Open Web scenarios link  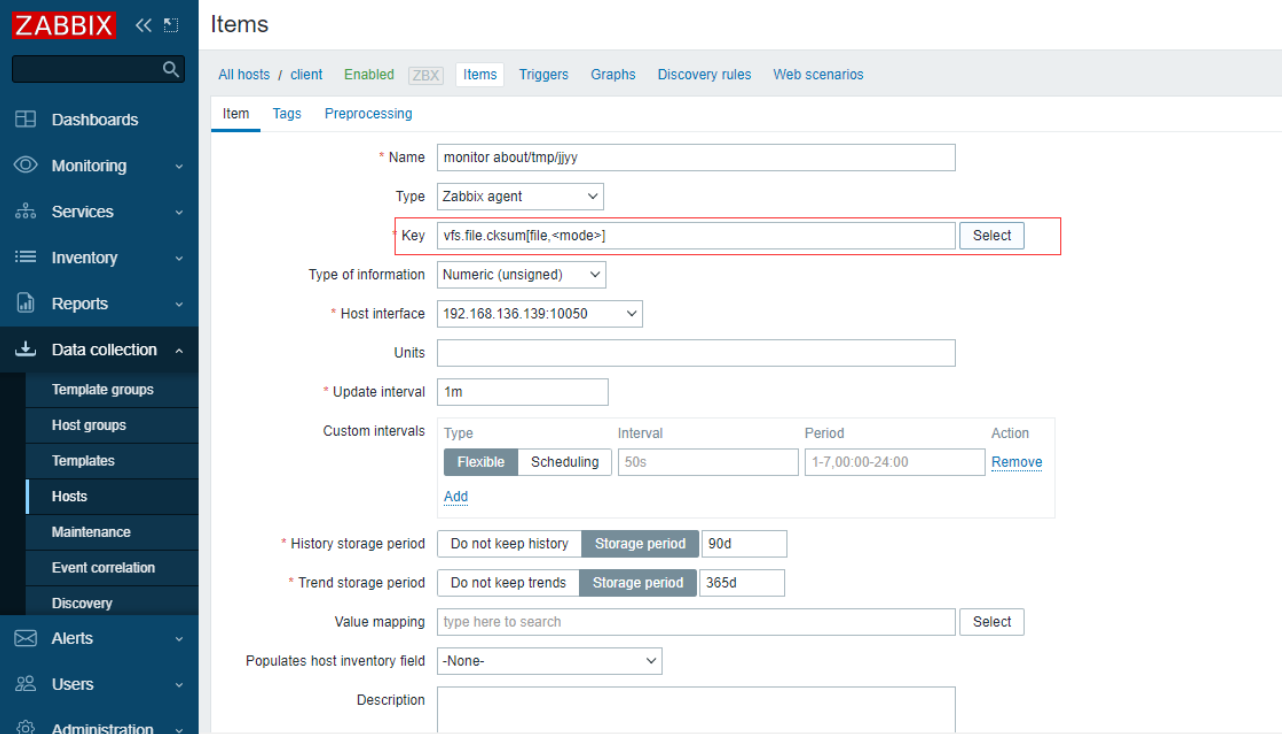(818, 75)
